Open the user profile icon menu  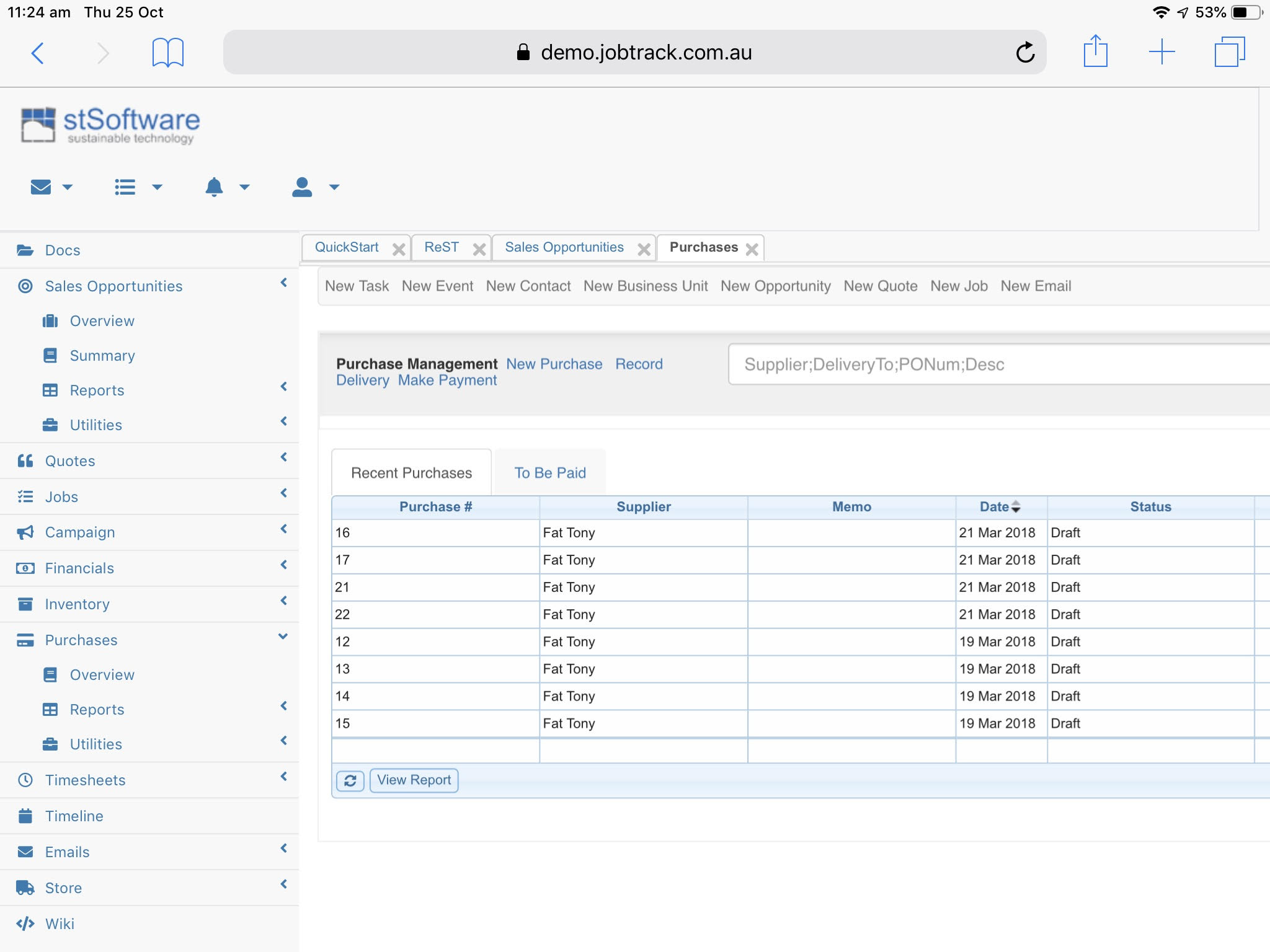point(302,187)
